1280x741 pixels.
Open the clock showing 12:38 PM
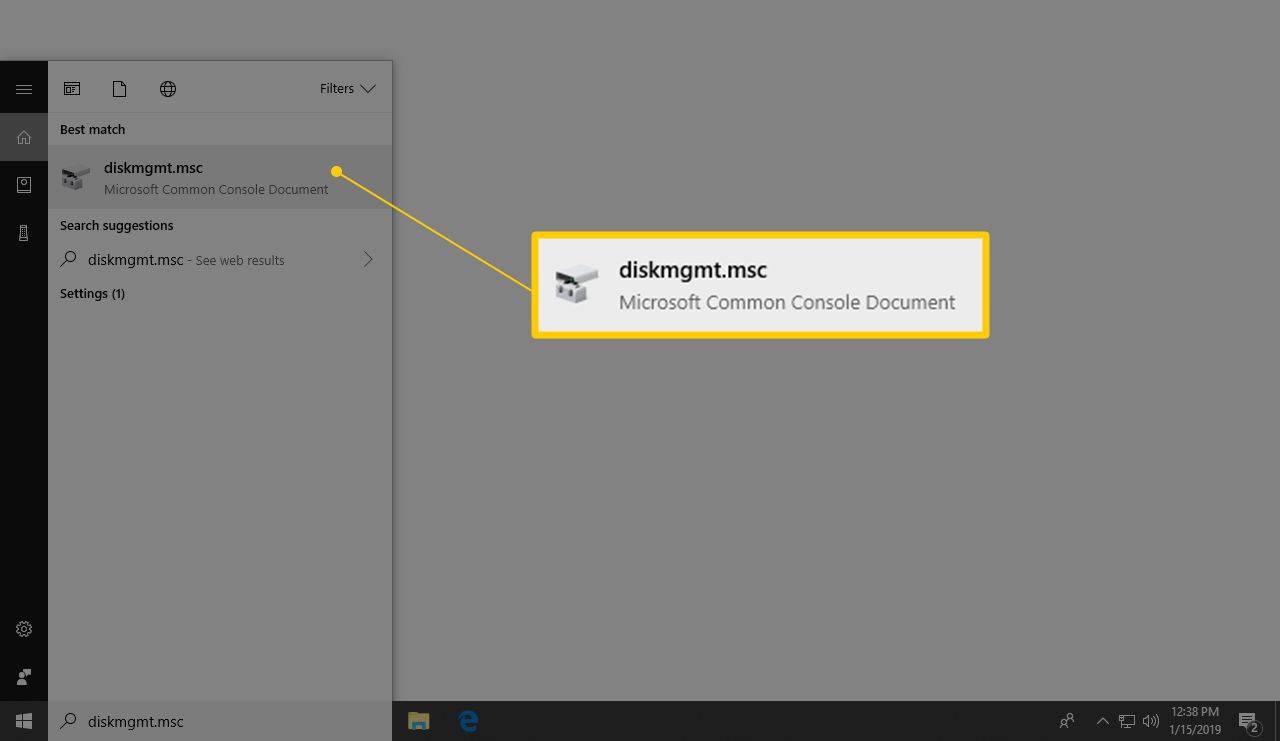1194,721
